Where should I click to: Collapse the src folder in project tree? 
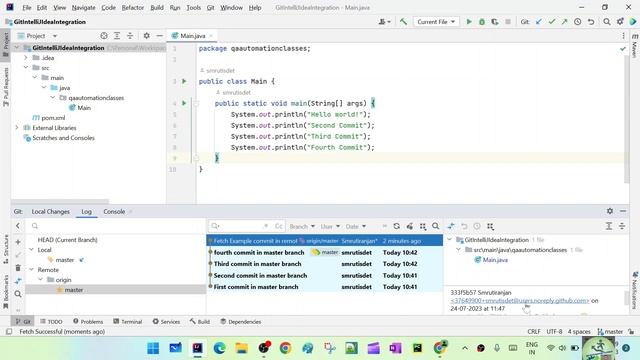[26, 67]
